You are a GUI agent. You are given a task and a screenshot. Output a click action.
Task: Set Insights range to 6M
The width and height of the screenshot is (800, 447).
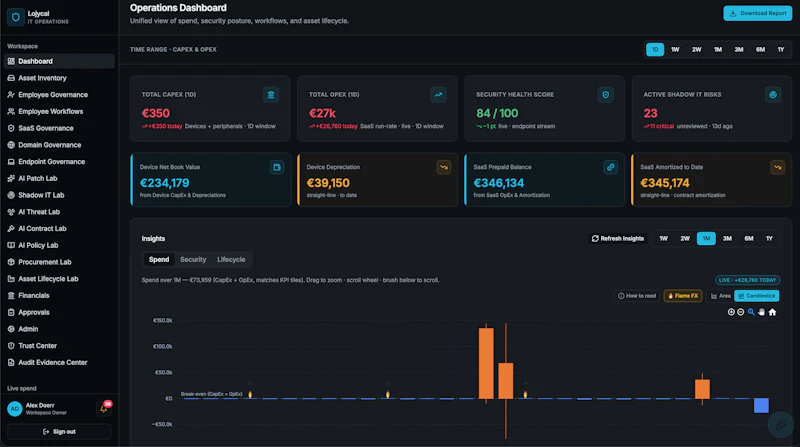[x=748, y=239]
